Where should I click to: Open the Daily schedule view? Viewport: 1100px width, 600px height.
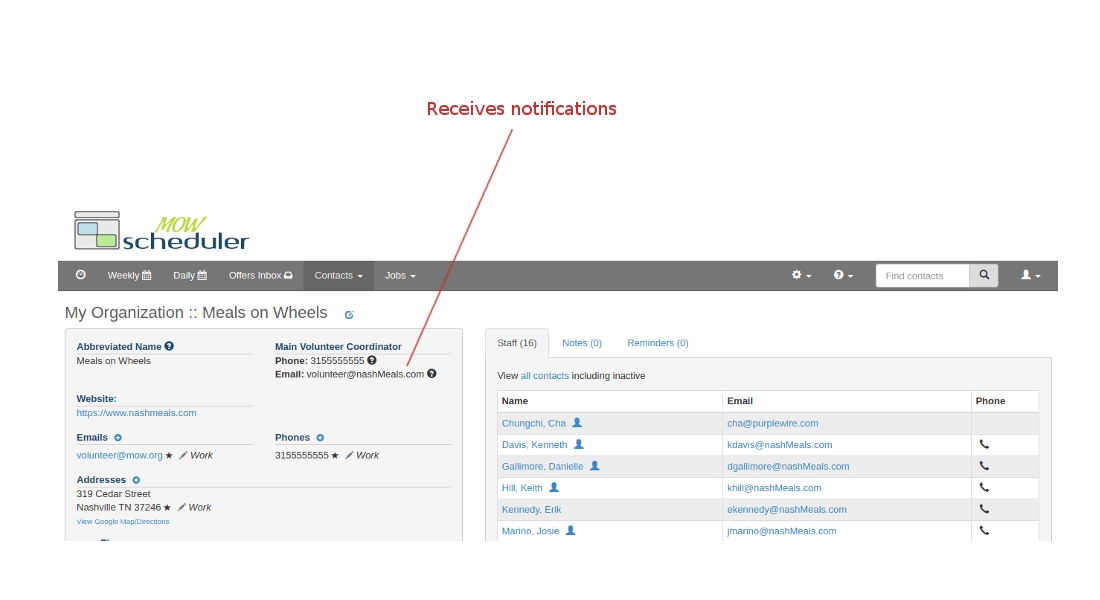[190, 276]
